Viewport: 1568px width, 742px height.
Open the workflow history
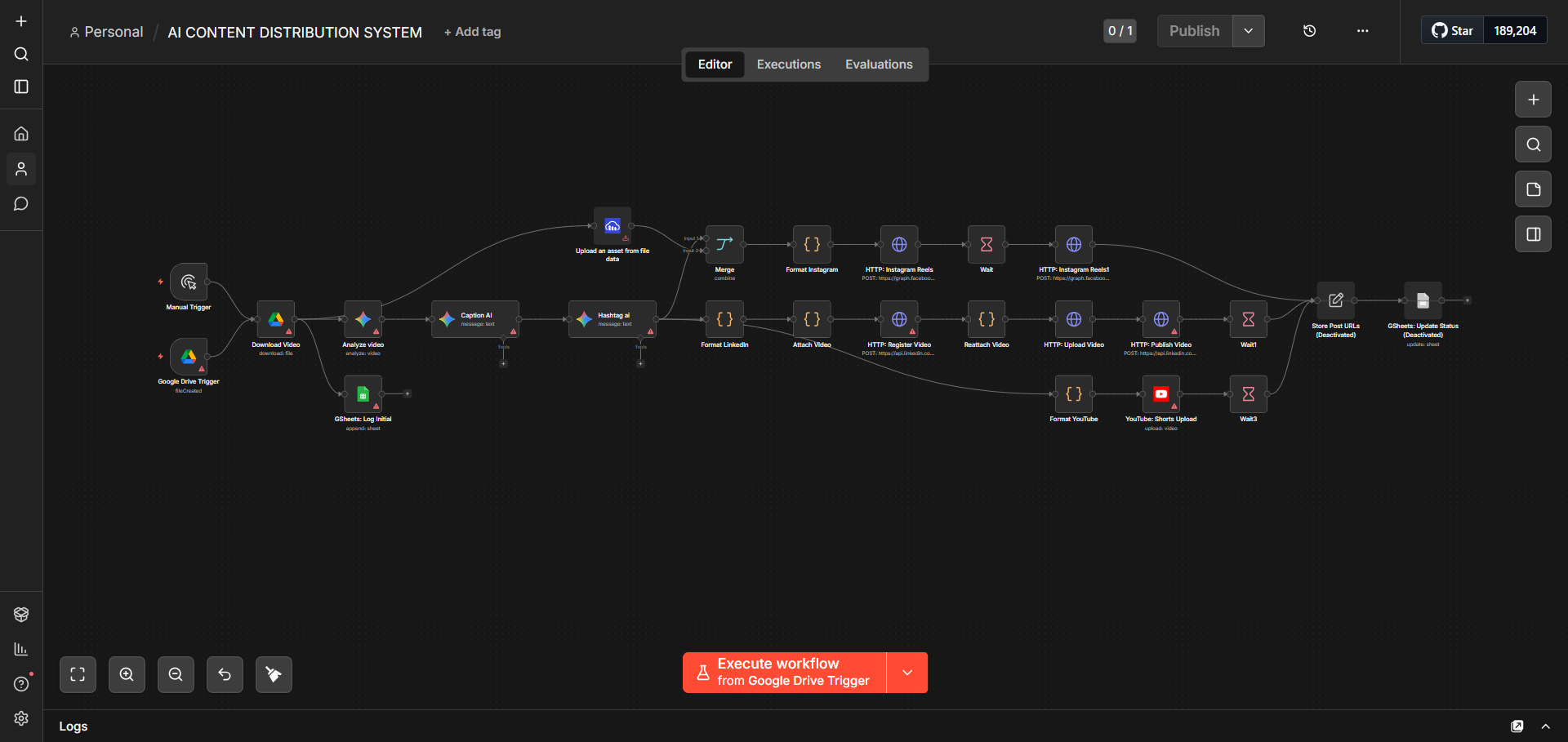pos(1309,31)
